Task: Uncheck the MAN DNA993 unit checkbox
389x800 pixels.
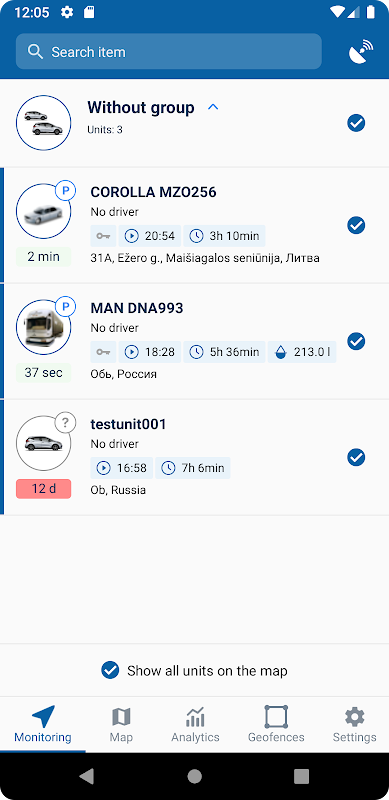Action: pyautogui.click(x=356, y=341)
